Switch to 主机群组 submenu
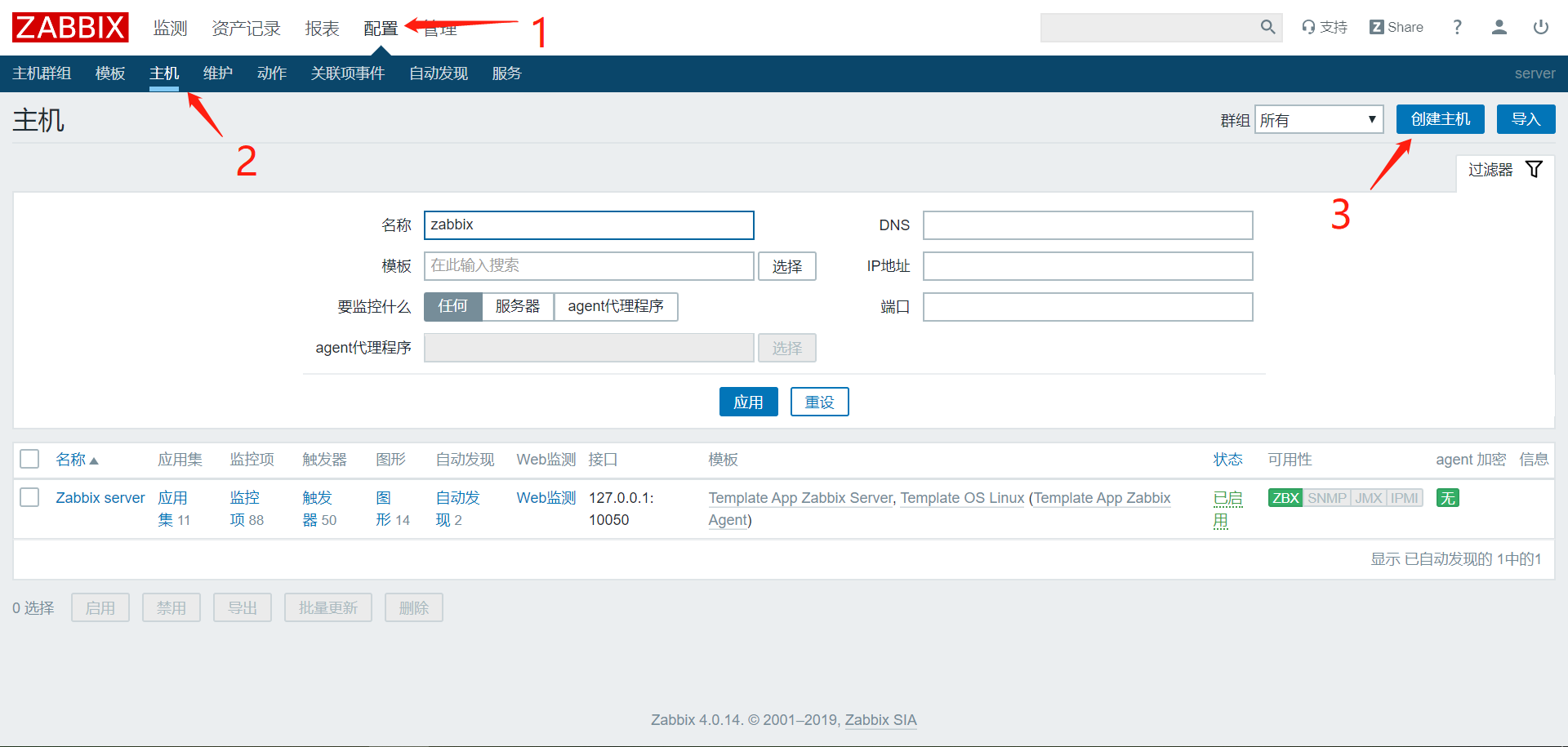Viewport: 1568px width, 747px height. (42, 73)
